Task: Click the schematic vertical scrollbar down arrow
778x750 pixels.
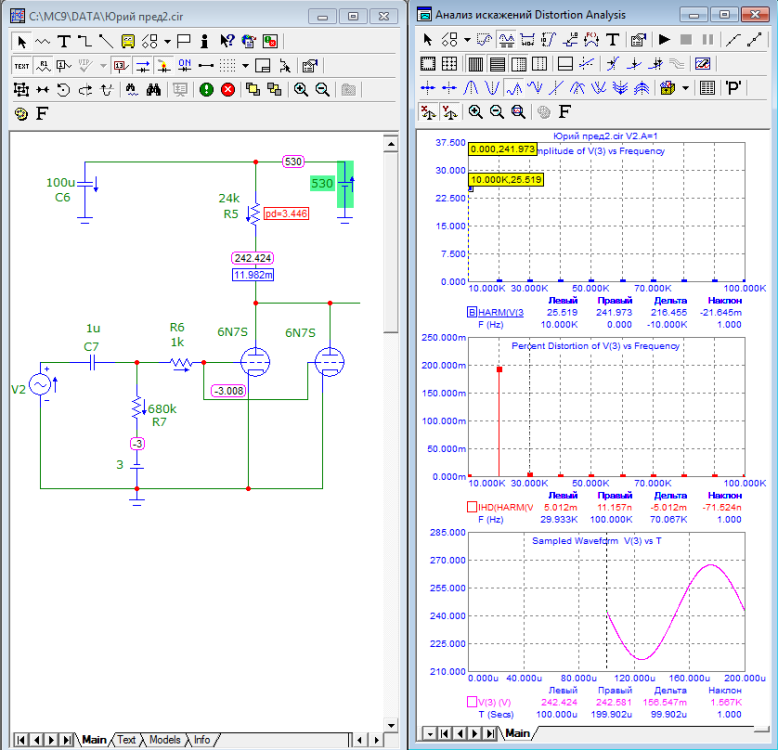Action: point(391,724)
